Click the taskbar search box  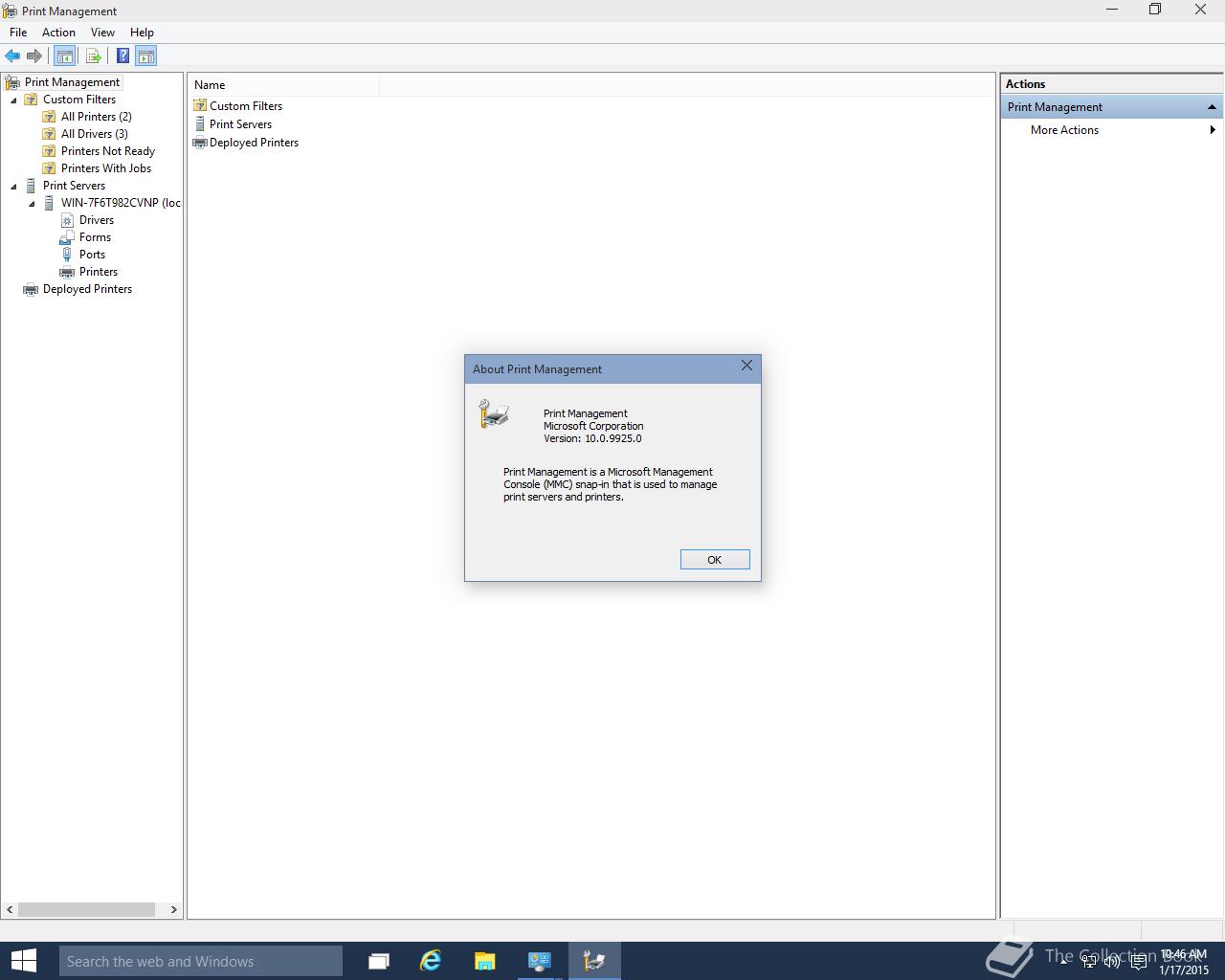200,961
